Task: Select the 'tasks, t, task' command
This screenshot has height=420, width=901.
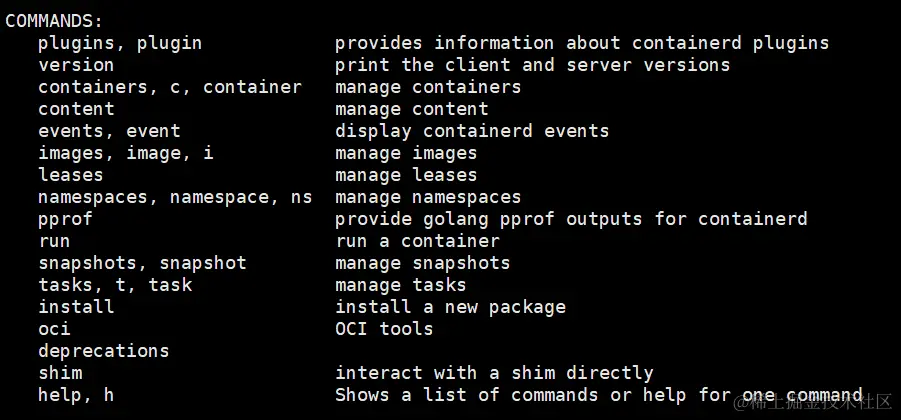Action: 115,285
